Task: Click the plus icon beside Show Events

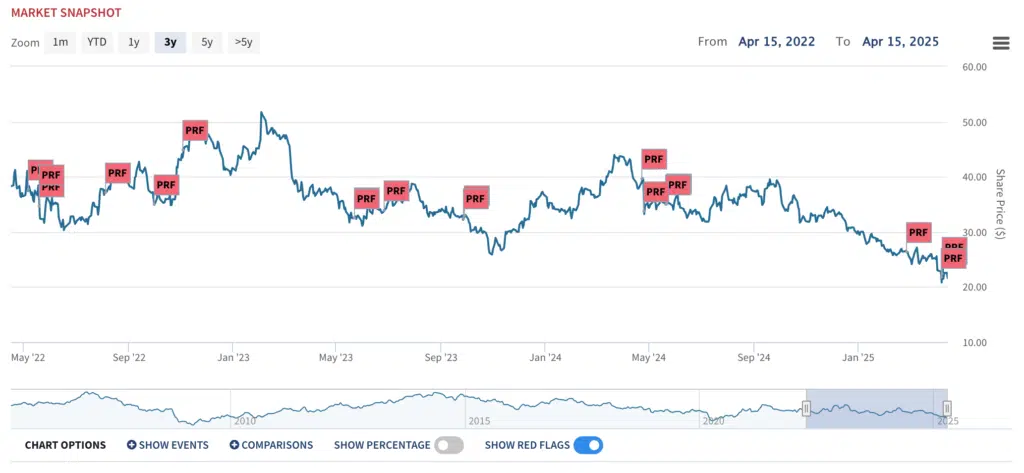Action: pyautogui.click(x=131, y=446)
